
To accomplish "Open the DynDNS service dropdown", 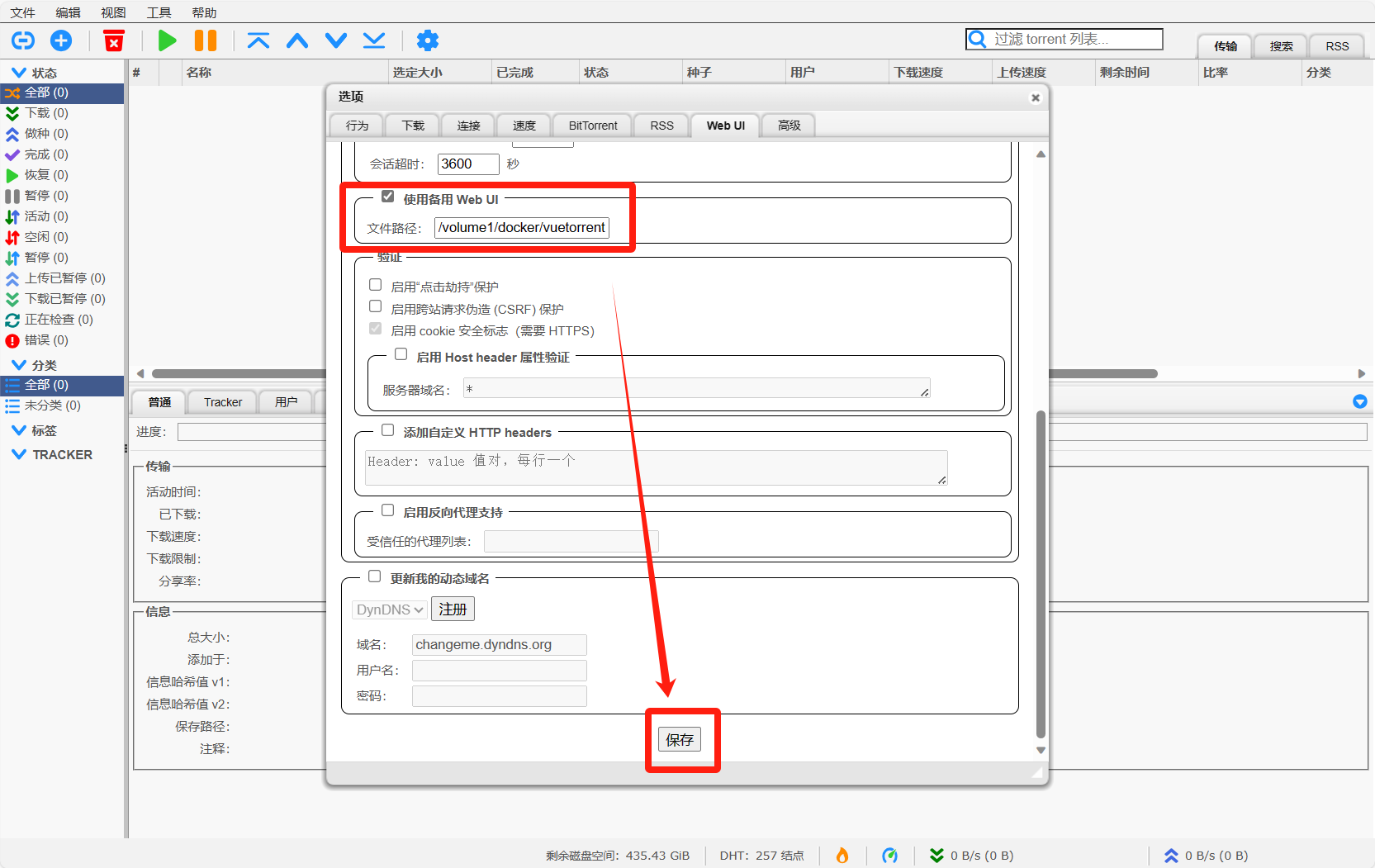I will tap(389, 609).
